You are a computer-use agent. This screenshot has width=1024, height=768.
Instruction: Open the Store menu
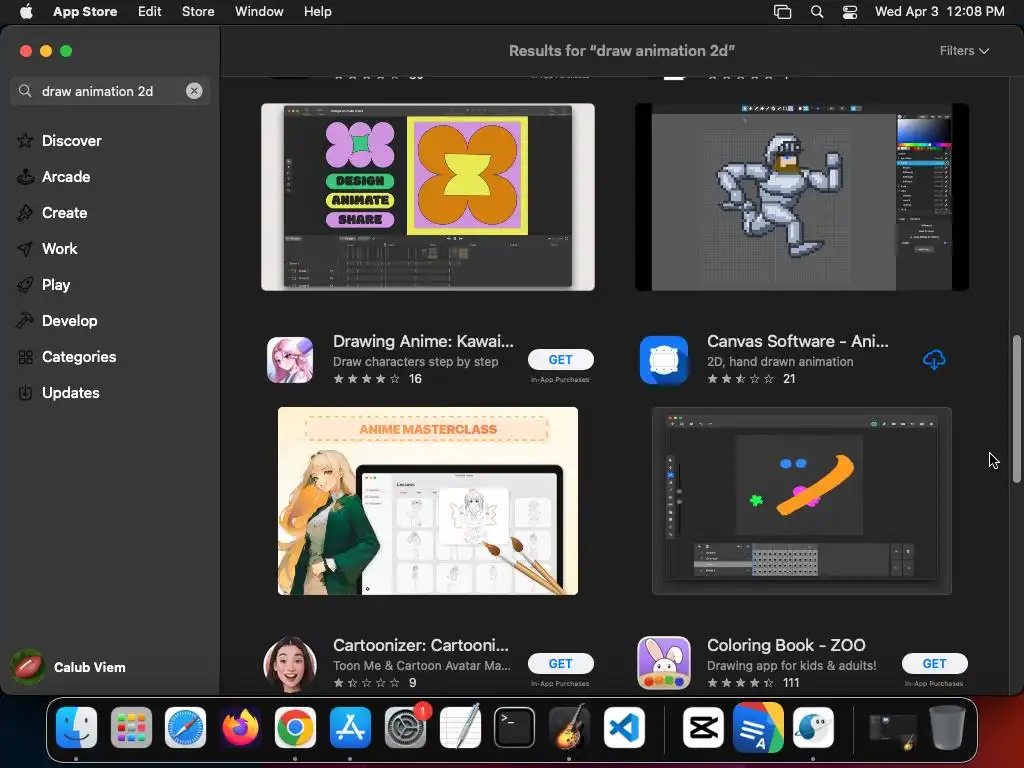pyautogui.click(x=198, y=12)
